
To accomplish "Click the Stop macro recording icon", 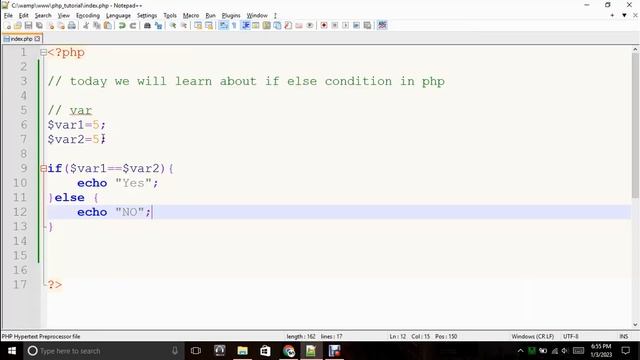I will (x=335, y=26).
